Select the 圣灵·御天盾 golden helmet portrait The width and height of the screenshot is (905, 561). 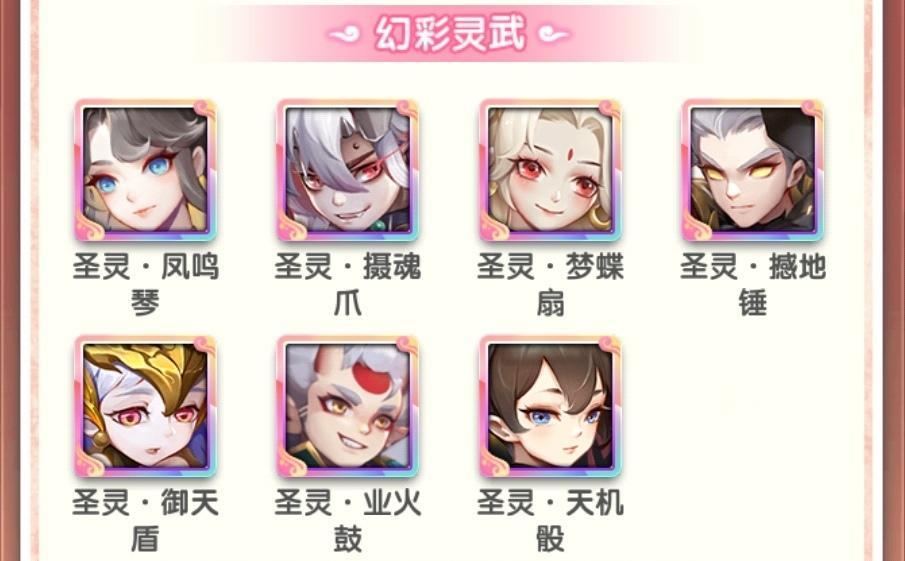coord(145,406)
